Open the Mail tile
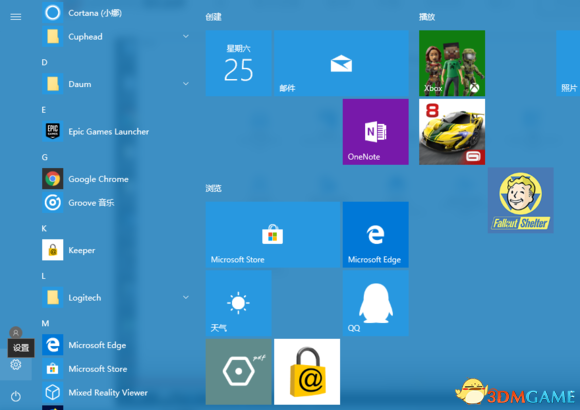Image resolution: width=580 pixels, height=410 pixels. tap(341, 63)
